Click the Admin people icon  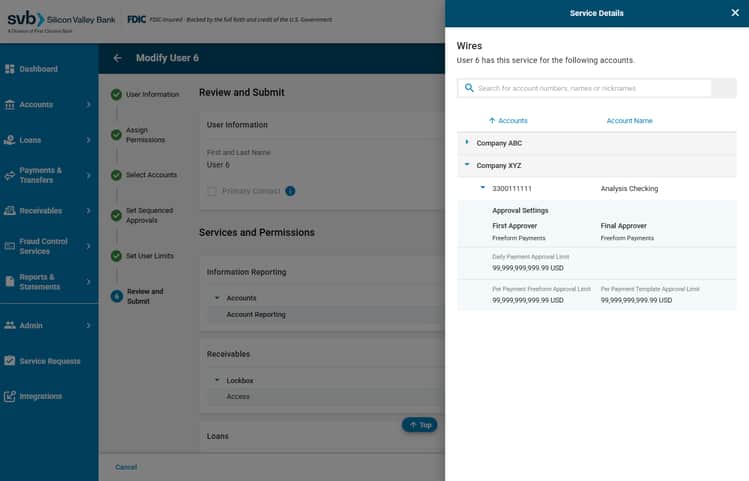click(x=10, y=325)
